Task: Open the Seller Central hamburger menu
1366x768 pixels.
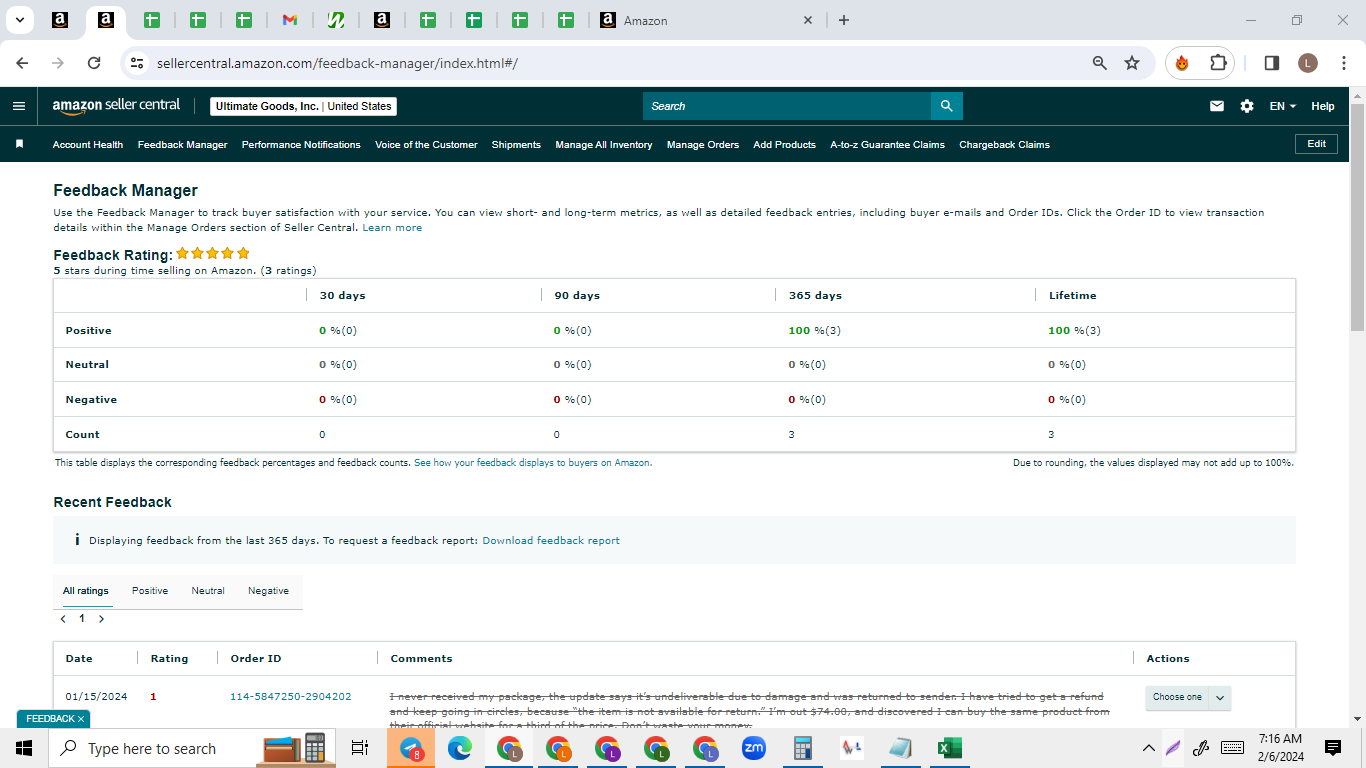Action: pyautogui.click(x=19, y=106)
